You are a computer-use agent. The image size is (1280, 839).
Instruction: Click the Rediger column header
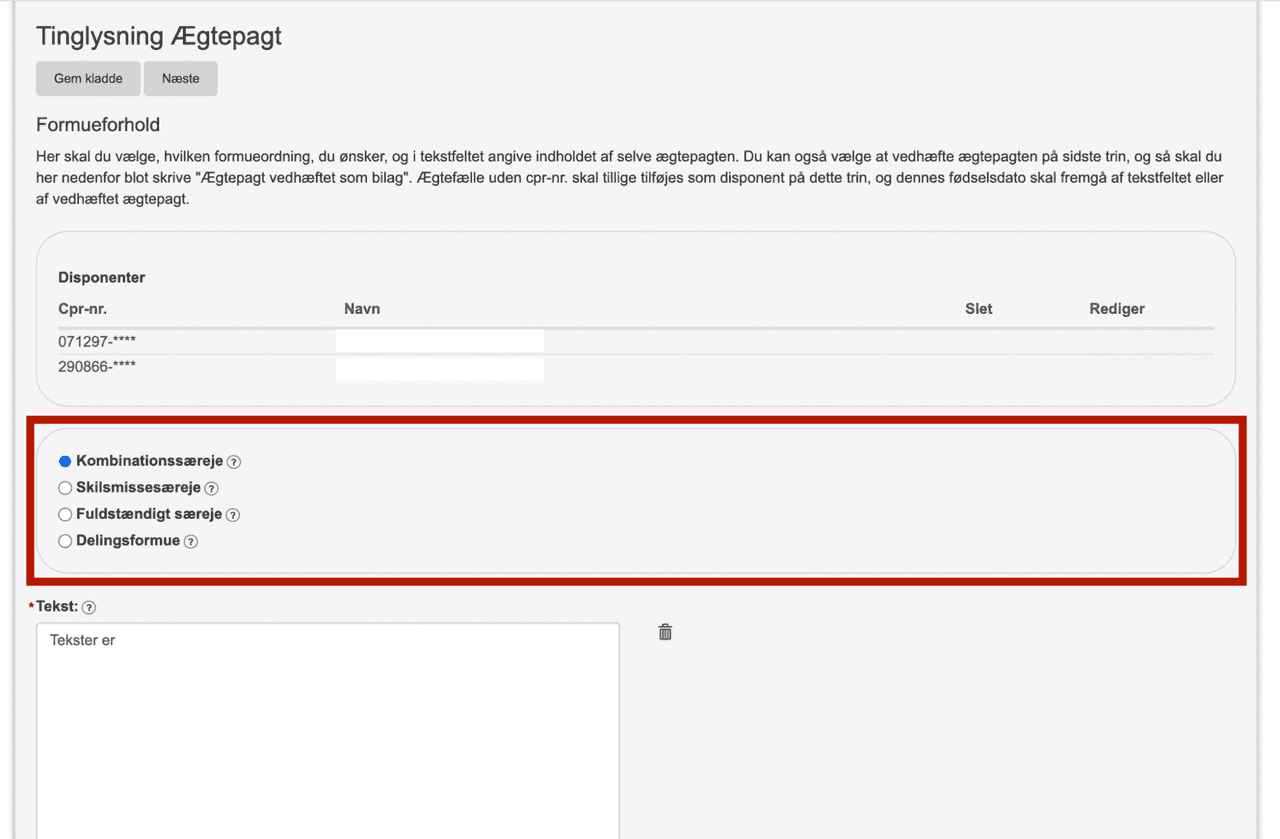tap(1117, 309)
